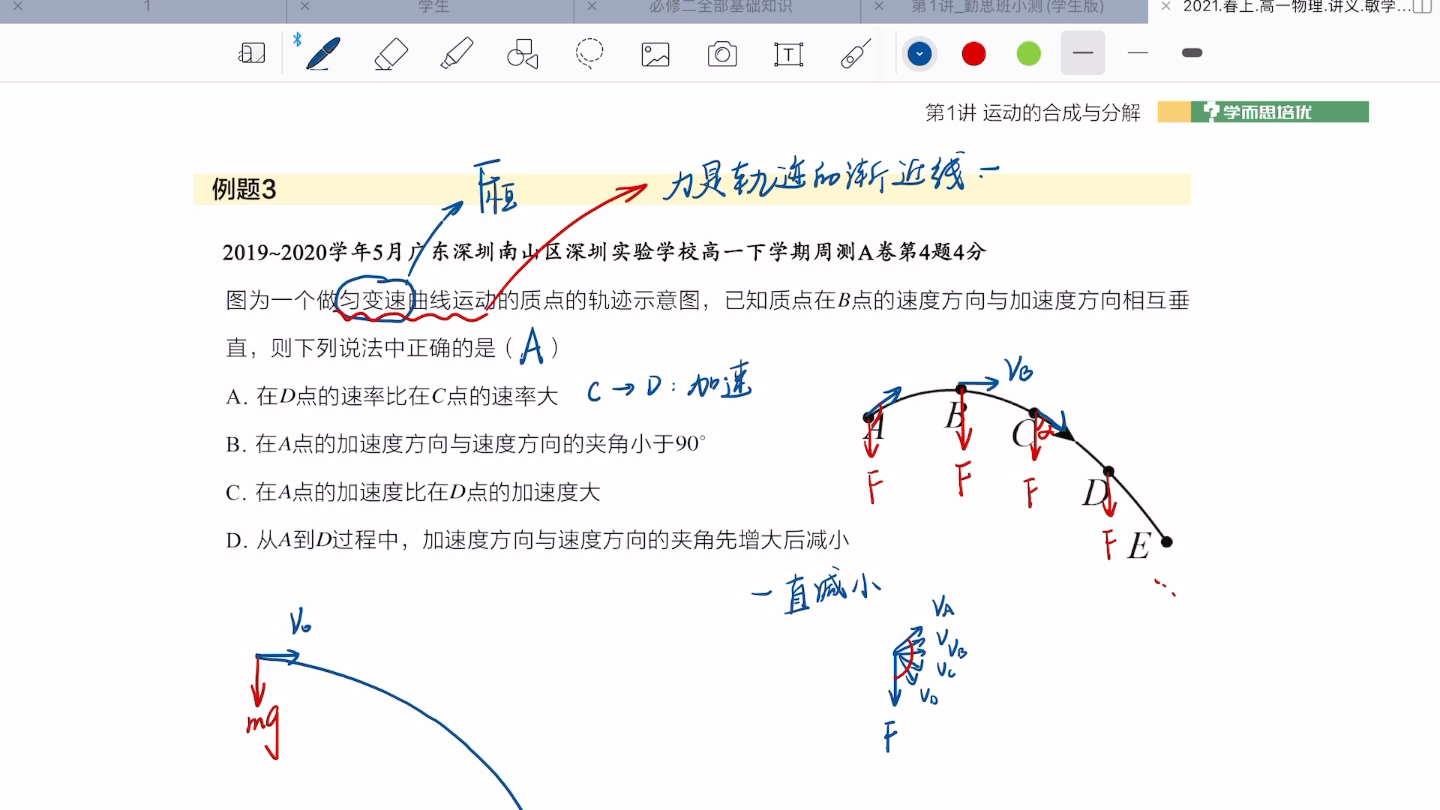Open the split-view icon at tab bar end

[1422, 7]
